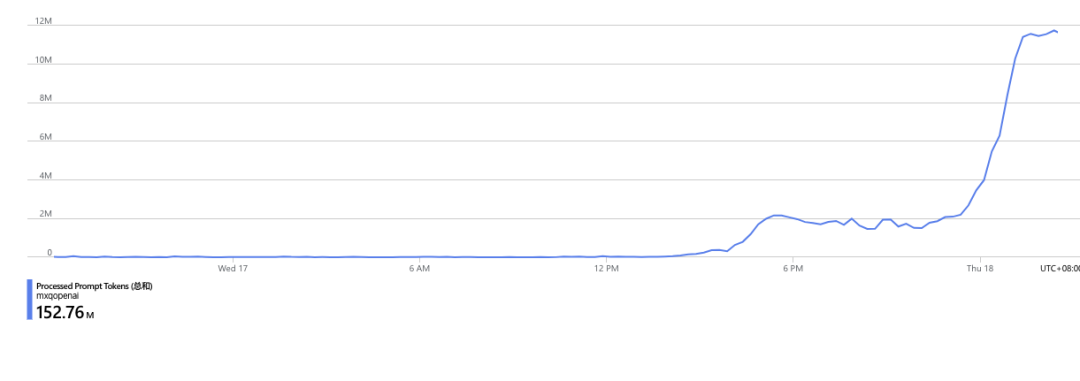Click the 0 y-axis label

tap(50, 253)
